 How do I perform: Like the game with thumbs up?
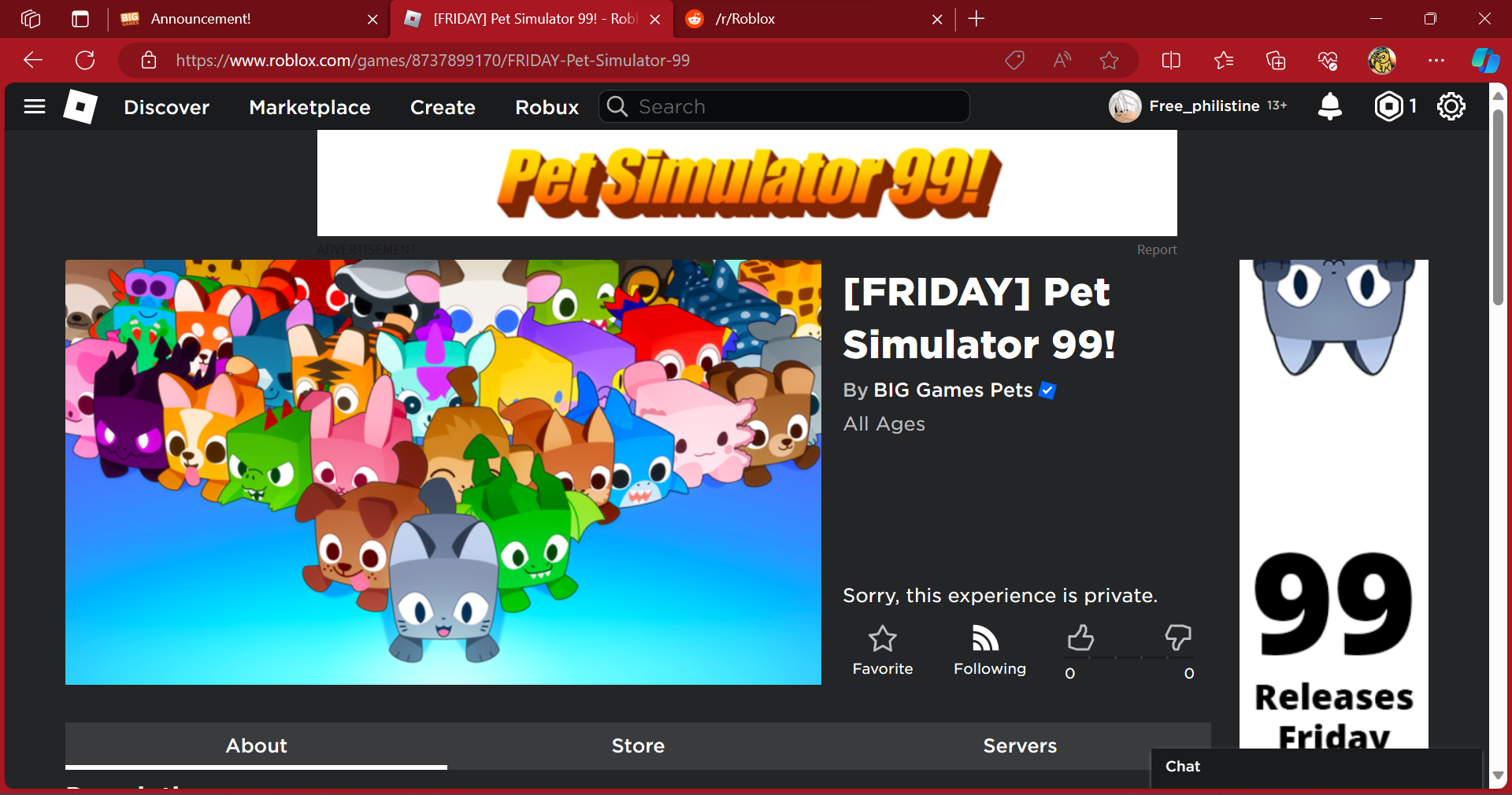click(x=1080, y=638)
